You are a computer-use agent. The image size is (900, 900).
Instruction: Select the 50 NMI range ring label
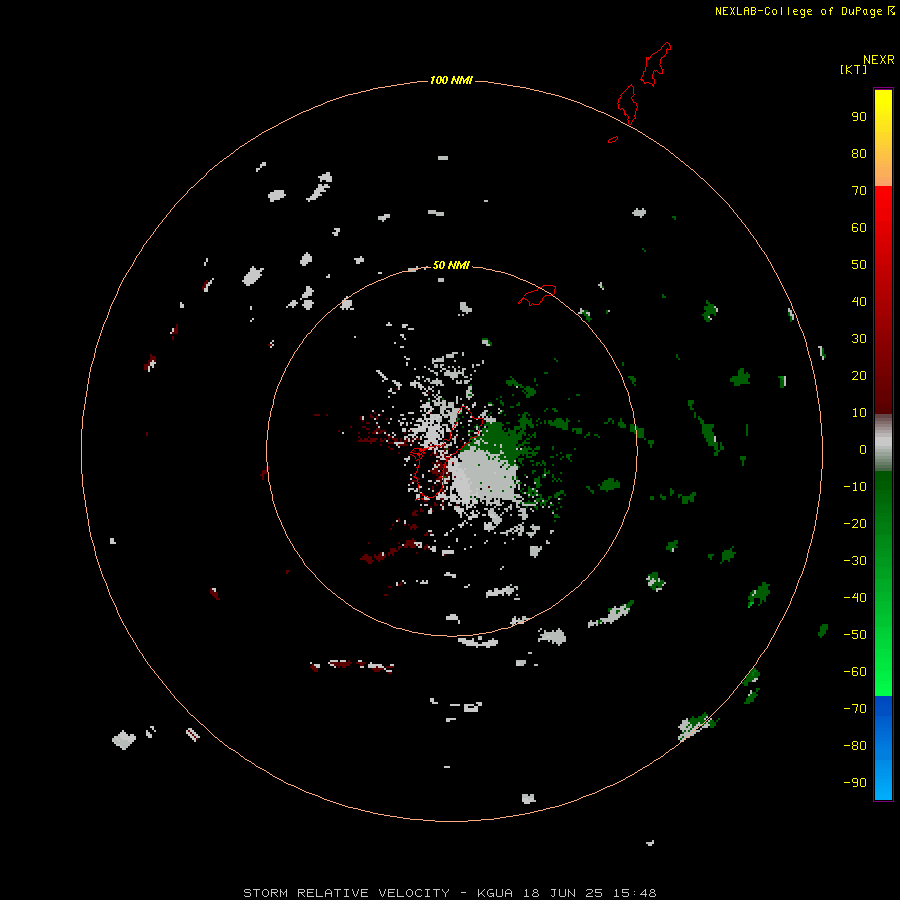(451, 265)
